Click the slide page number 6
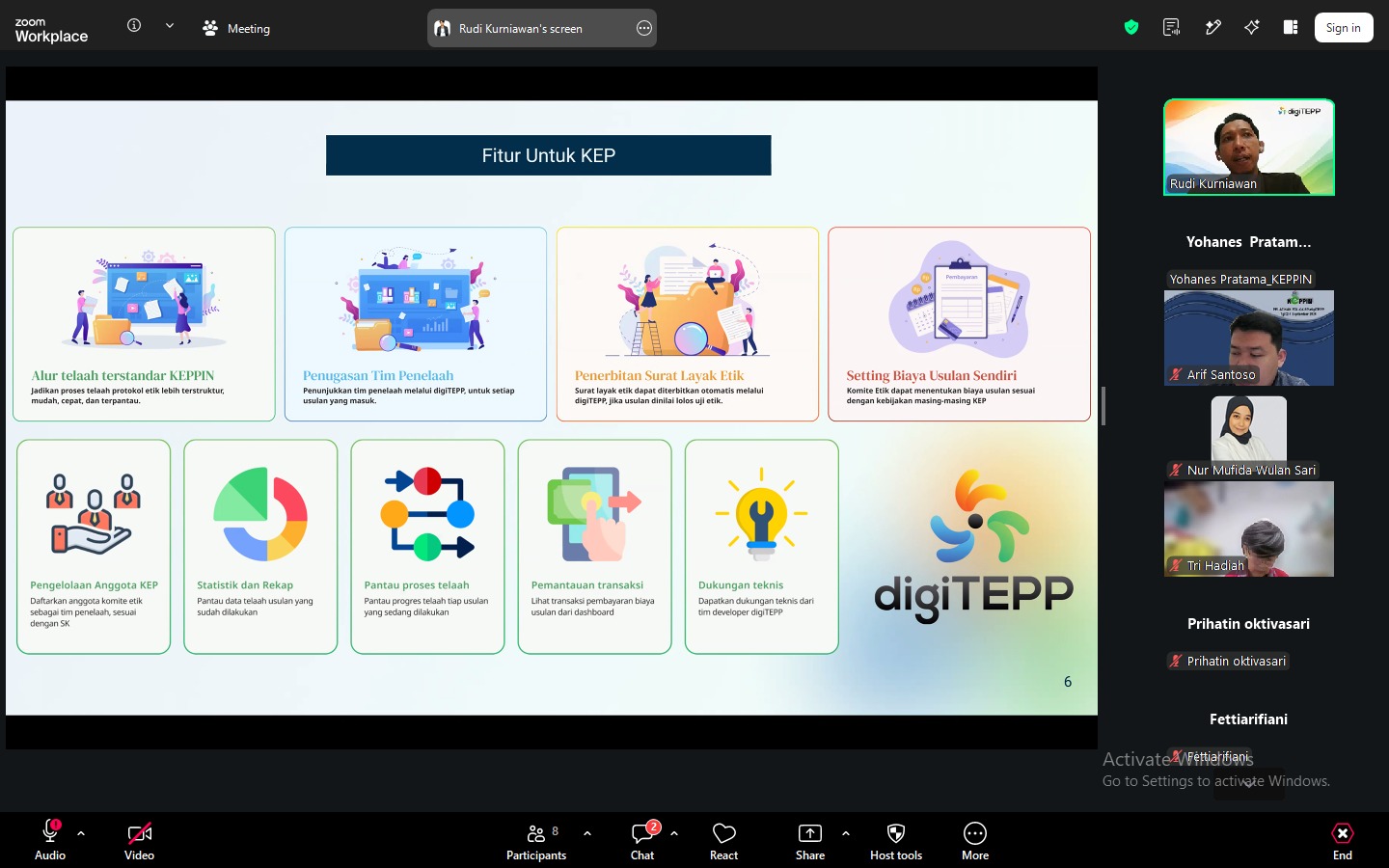This screenshot has height=868, width=1389. (x=1068, y=682)
